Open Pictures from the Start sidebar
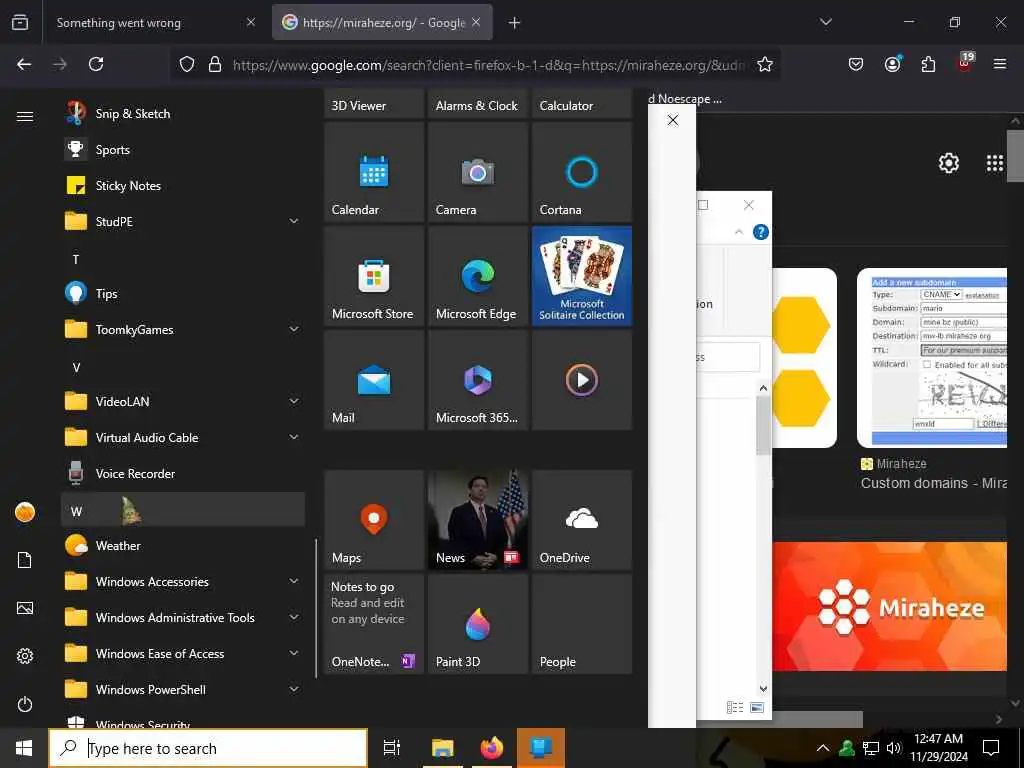The width and height of the screenshot is (1024, 768). tap(25, 608)
